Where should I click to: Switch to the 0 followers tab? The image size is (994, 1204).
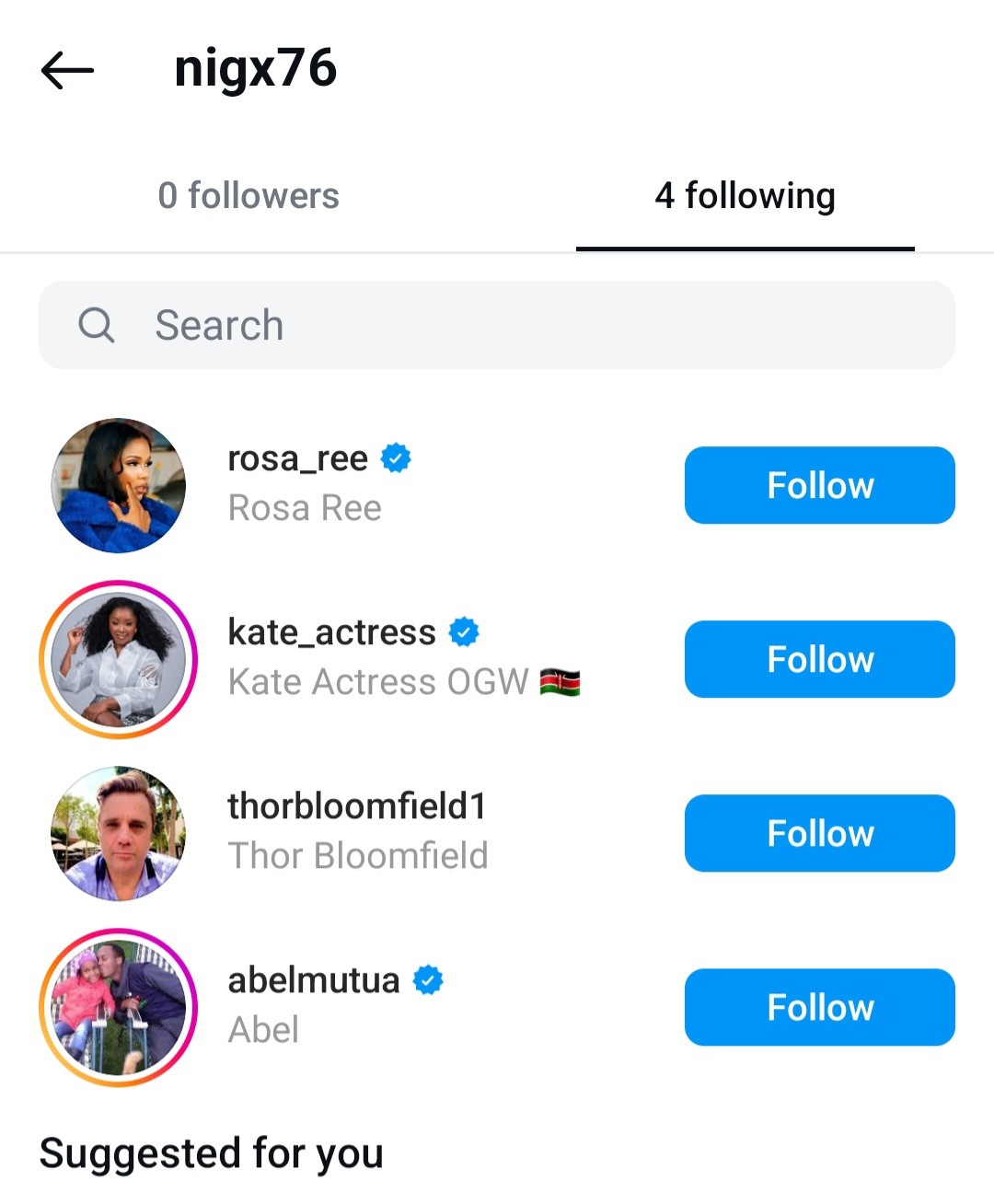[248, 196]
